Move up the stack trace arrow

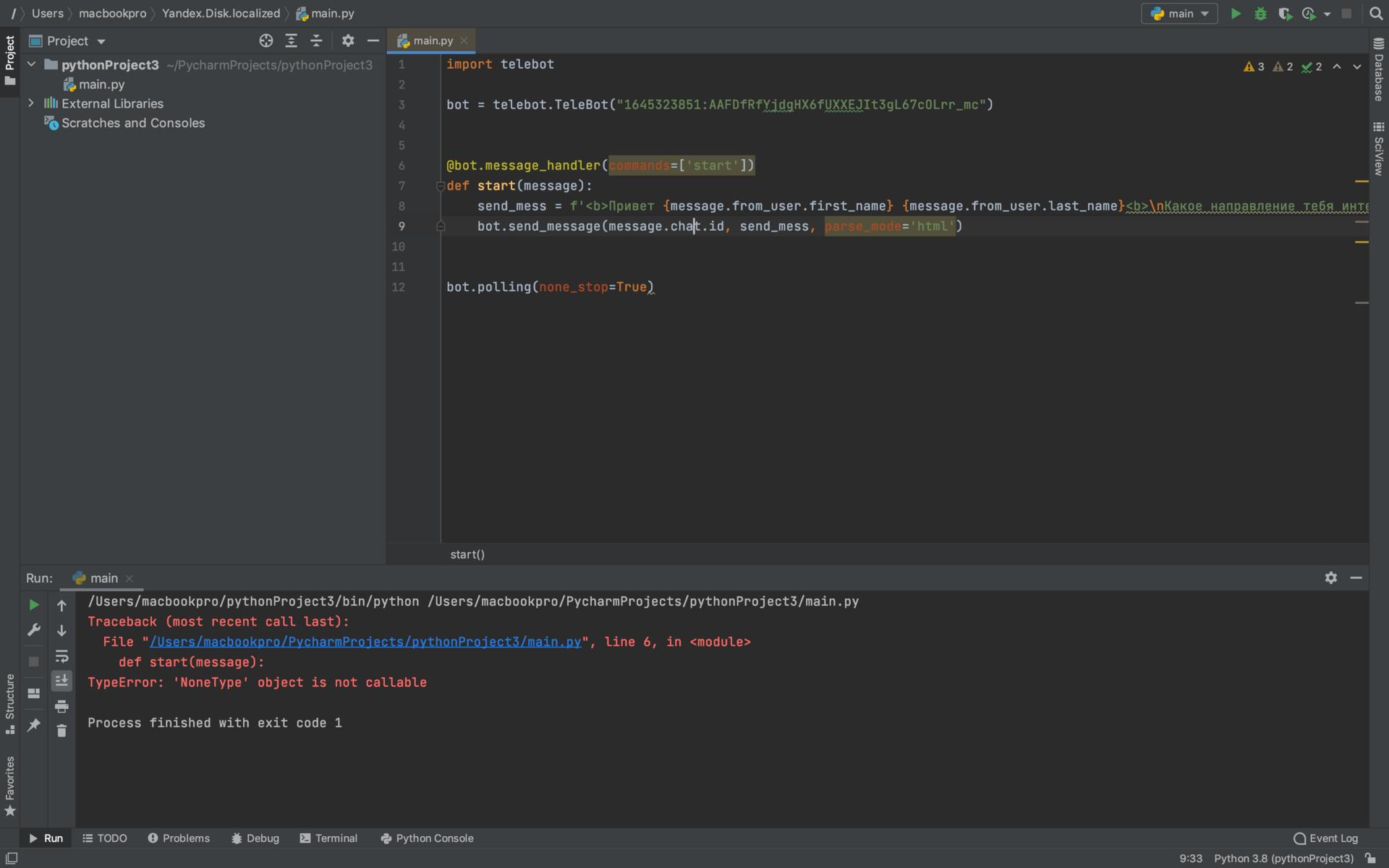click(x=61, y=605)
